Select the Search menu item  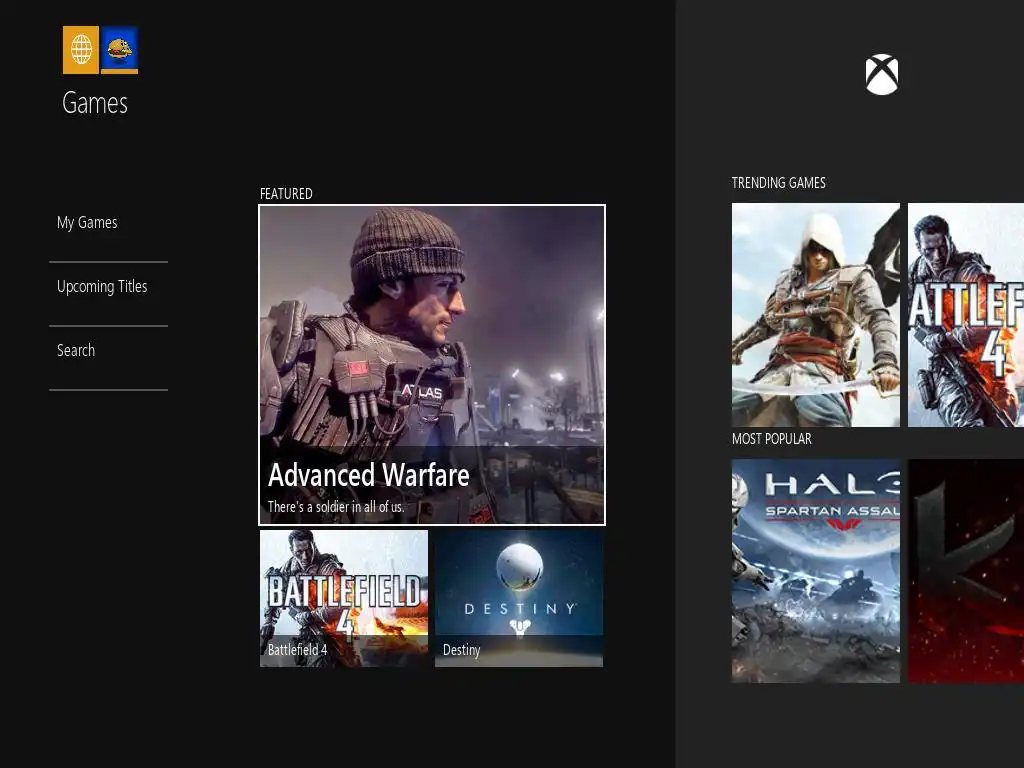(76, 351)
